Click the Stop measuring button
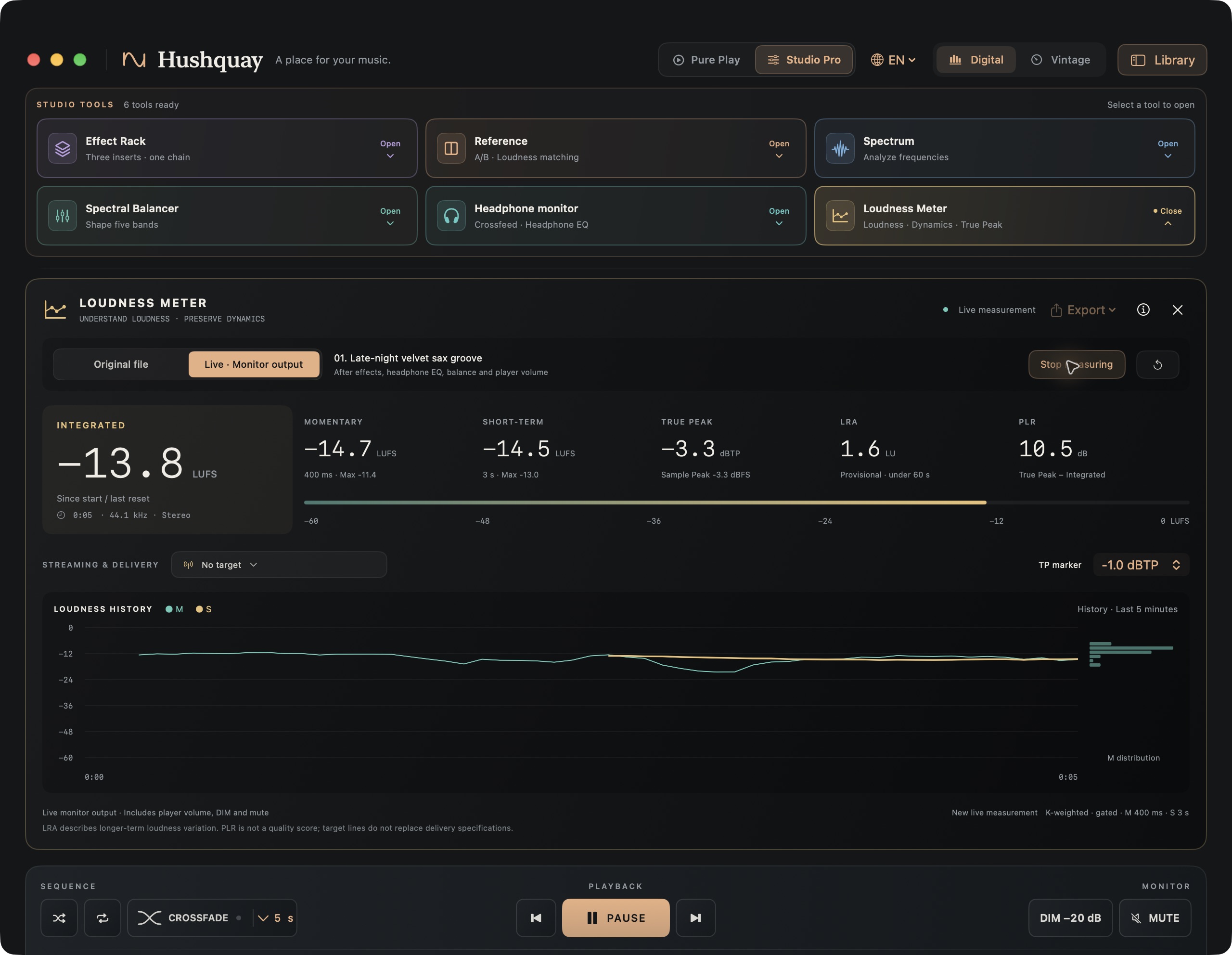The image size is (1232, 955). pyautogui.click(x=1076, y=364)
